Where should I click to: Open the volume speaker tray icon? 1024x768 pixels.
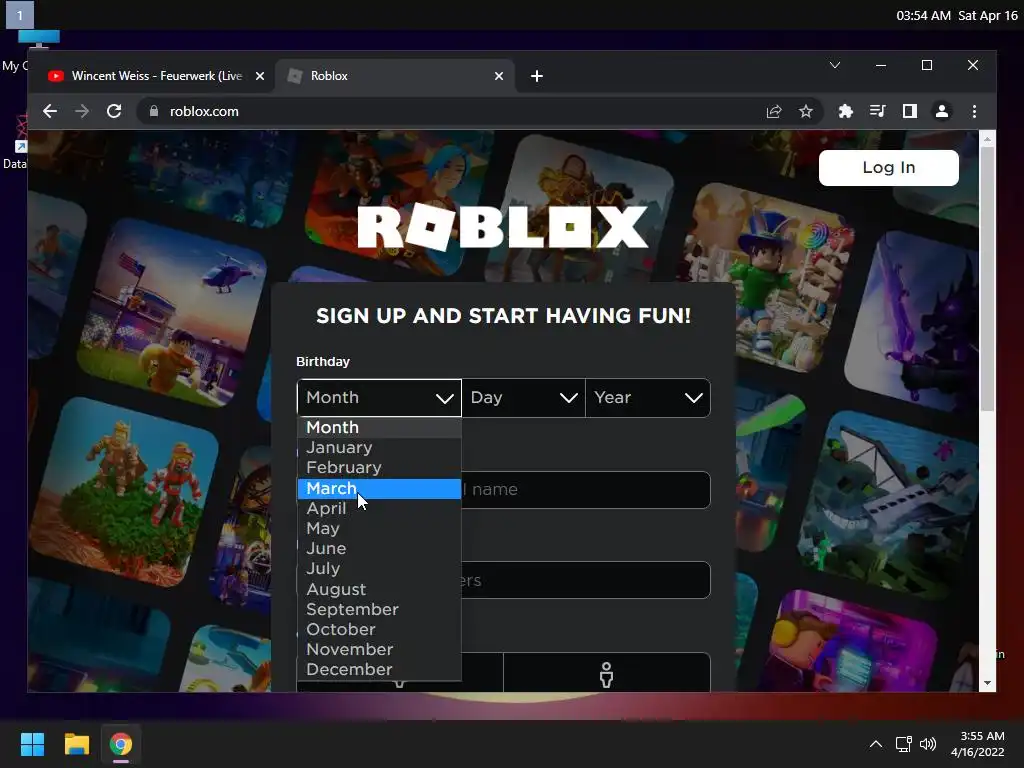point(927,744)
